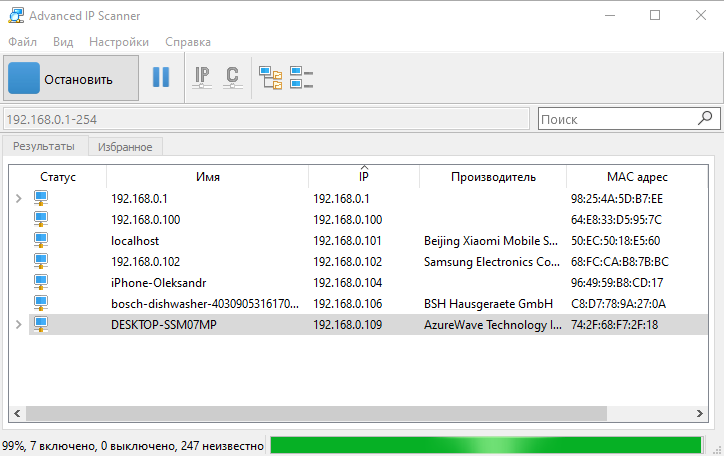This screenshot has width=724, height=456.
Task: Click the IP range field 192.168.0.1-254
Action: 266,120
